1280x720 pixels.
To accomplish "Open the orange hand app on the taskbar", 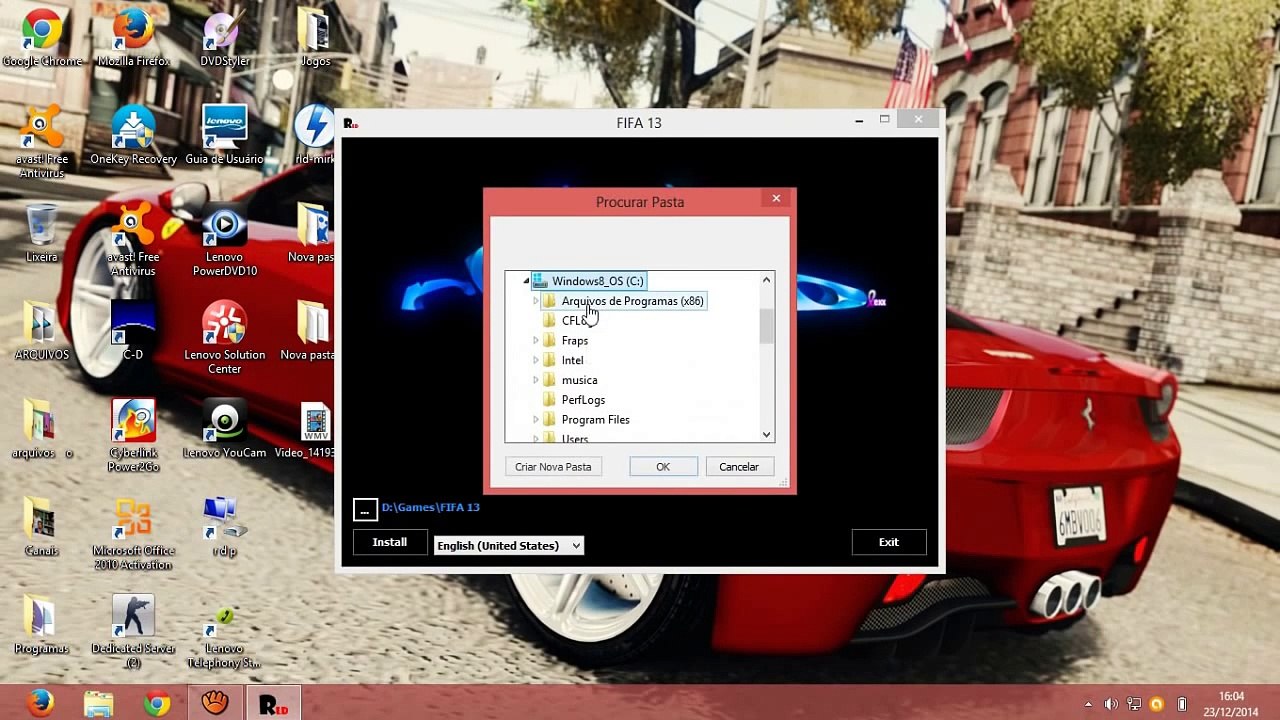I will click(x=214, y=703).
